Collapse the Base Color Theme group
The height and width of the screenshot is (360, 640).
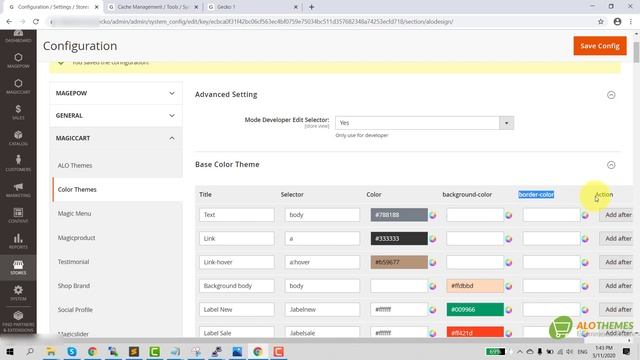[611, 165]
